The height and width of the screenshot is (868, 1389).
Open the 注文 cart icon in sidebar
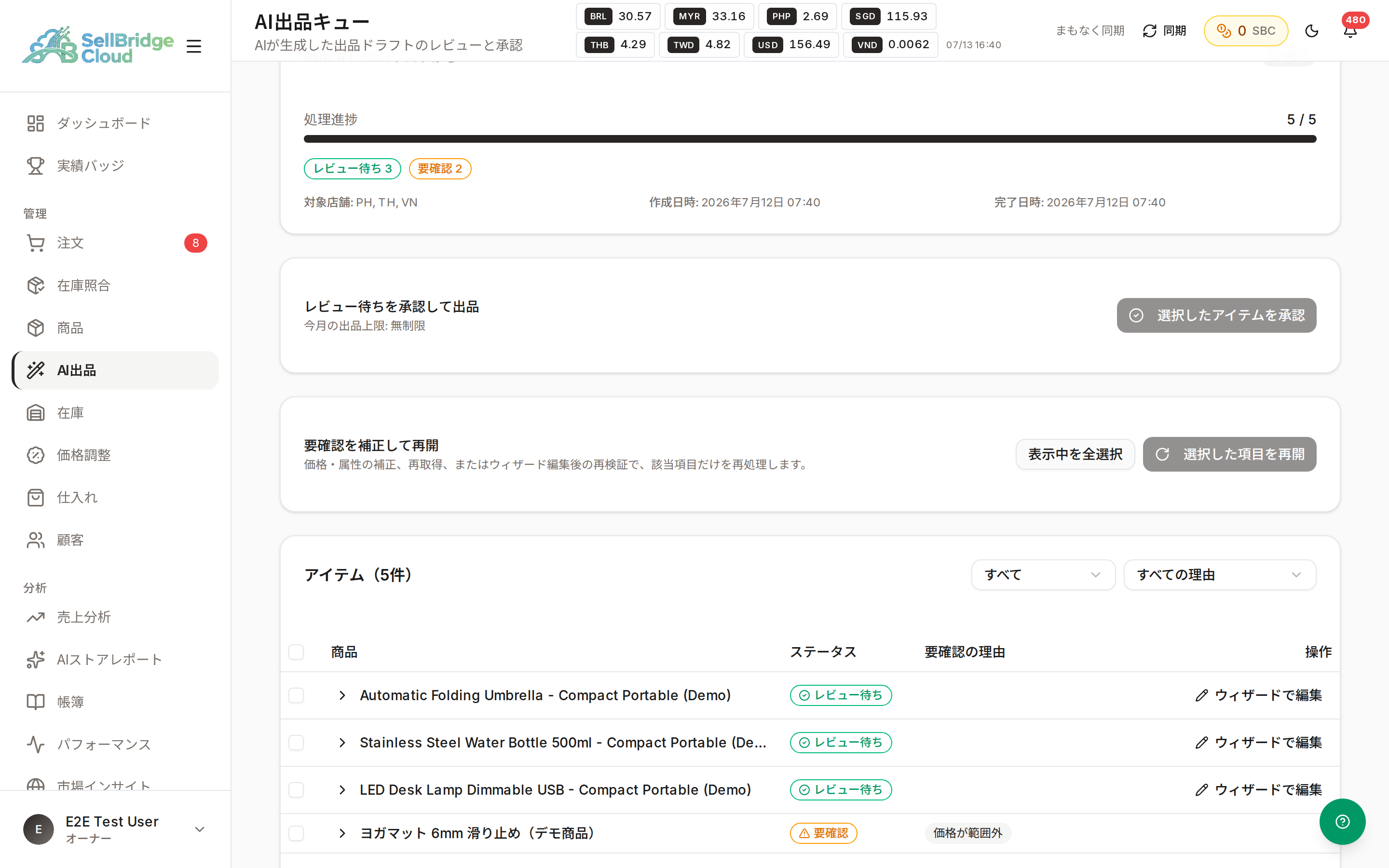[x=36, y=243]
